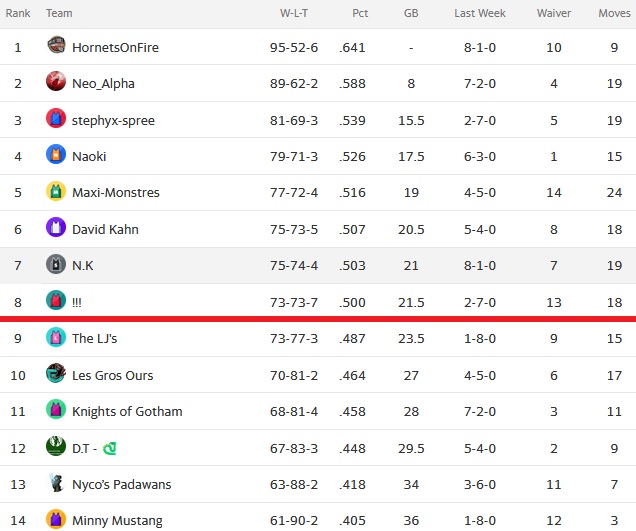
Task: Click David Kahn's purple jersey avatar
Action: coord(56,227)
